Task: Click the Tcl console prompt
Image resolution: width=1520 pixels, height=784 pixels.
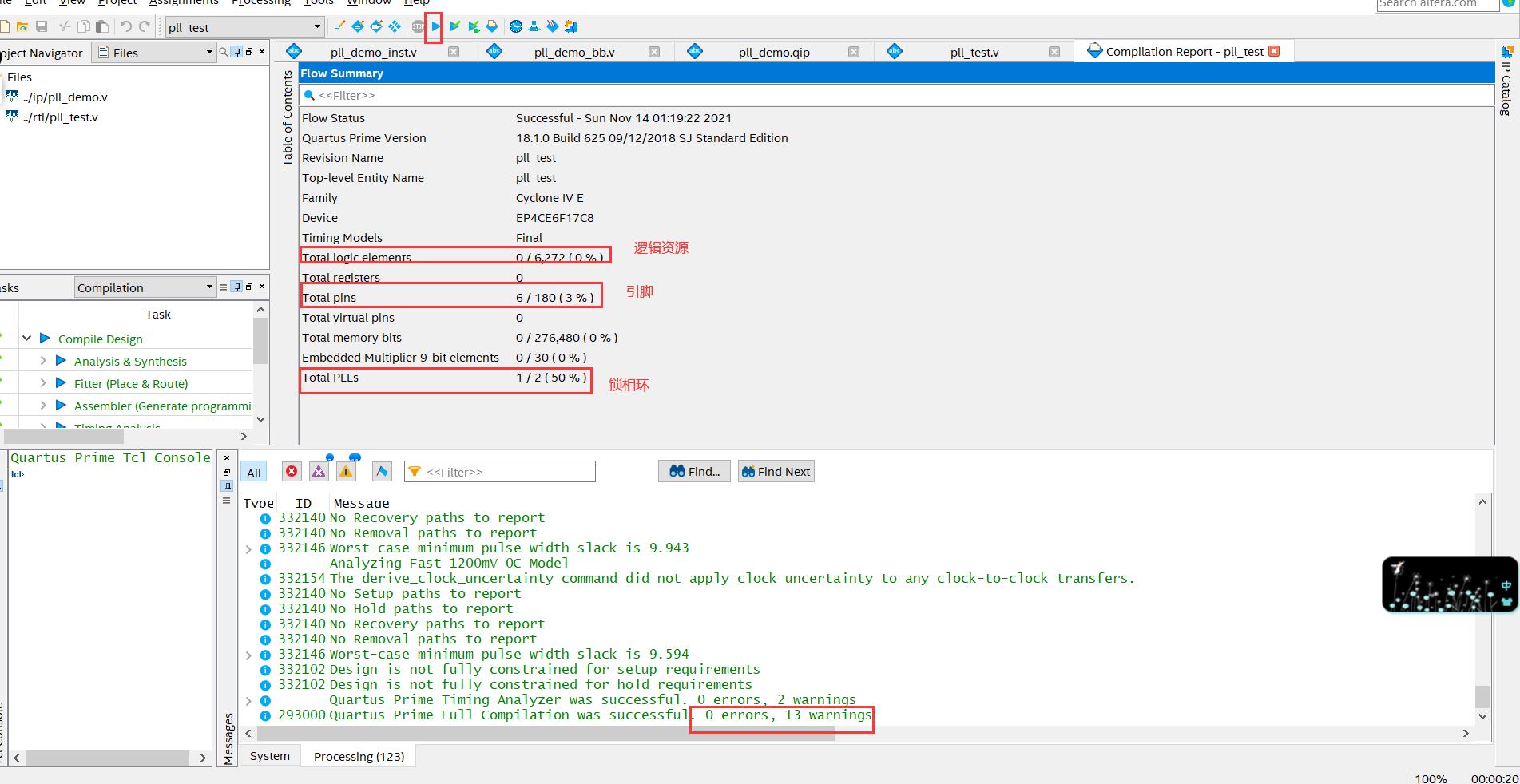Action: (x=18, y=474)
